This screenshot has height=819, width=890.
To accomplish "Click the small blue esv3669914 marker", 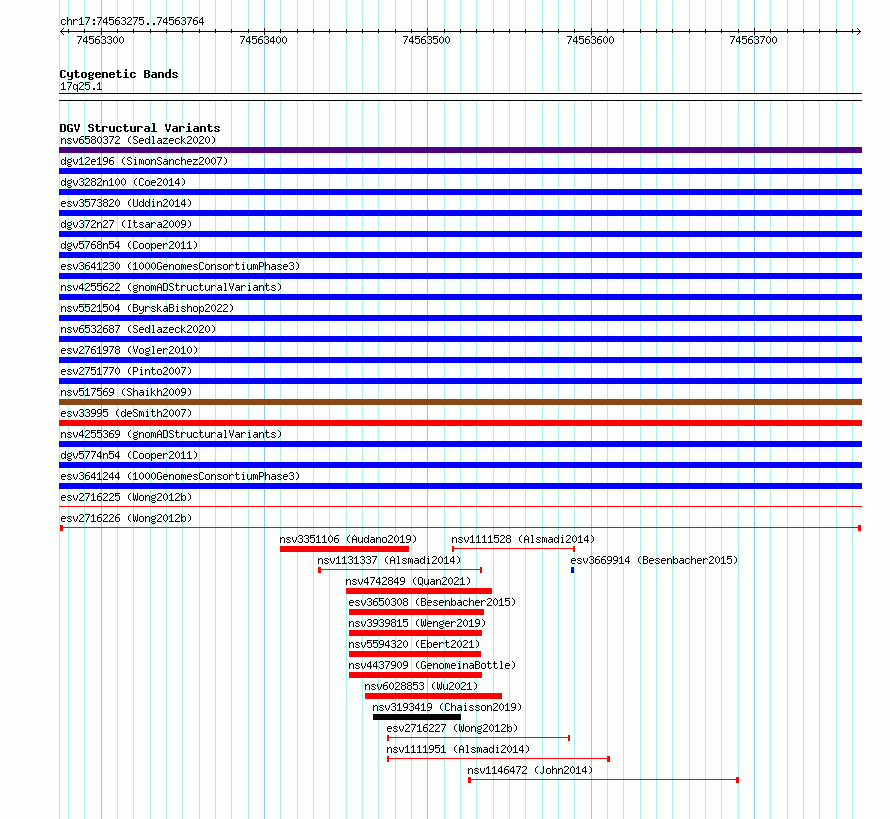I will 572,570.
